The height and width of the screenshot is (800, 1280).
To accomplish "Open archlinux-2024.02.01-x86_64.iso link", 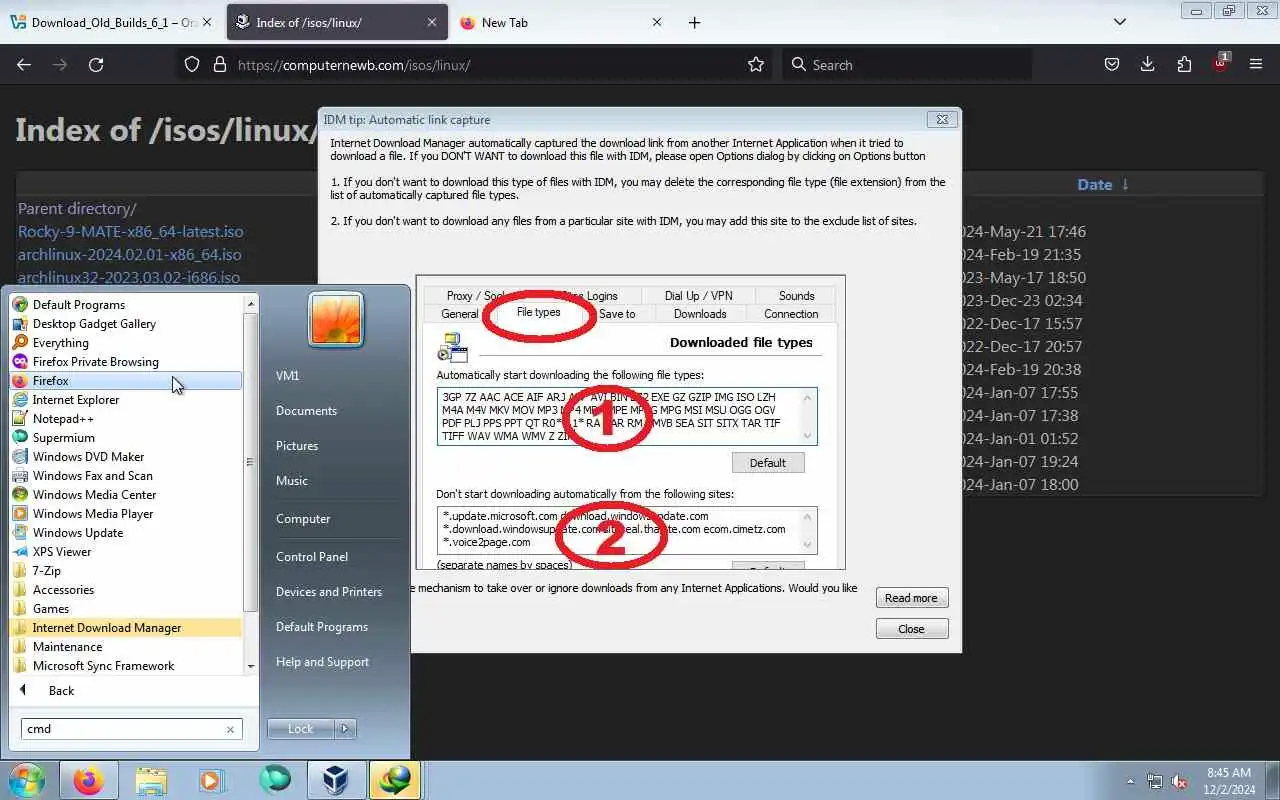I will [130, 255].
